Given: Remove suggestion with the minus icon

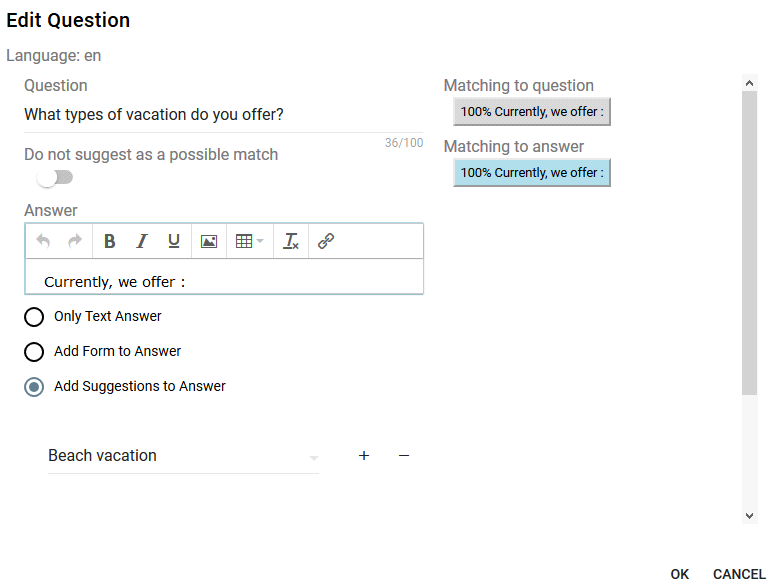Looking at the screenshot, I should (x=404, y=456).
